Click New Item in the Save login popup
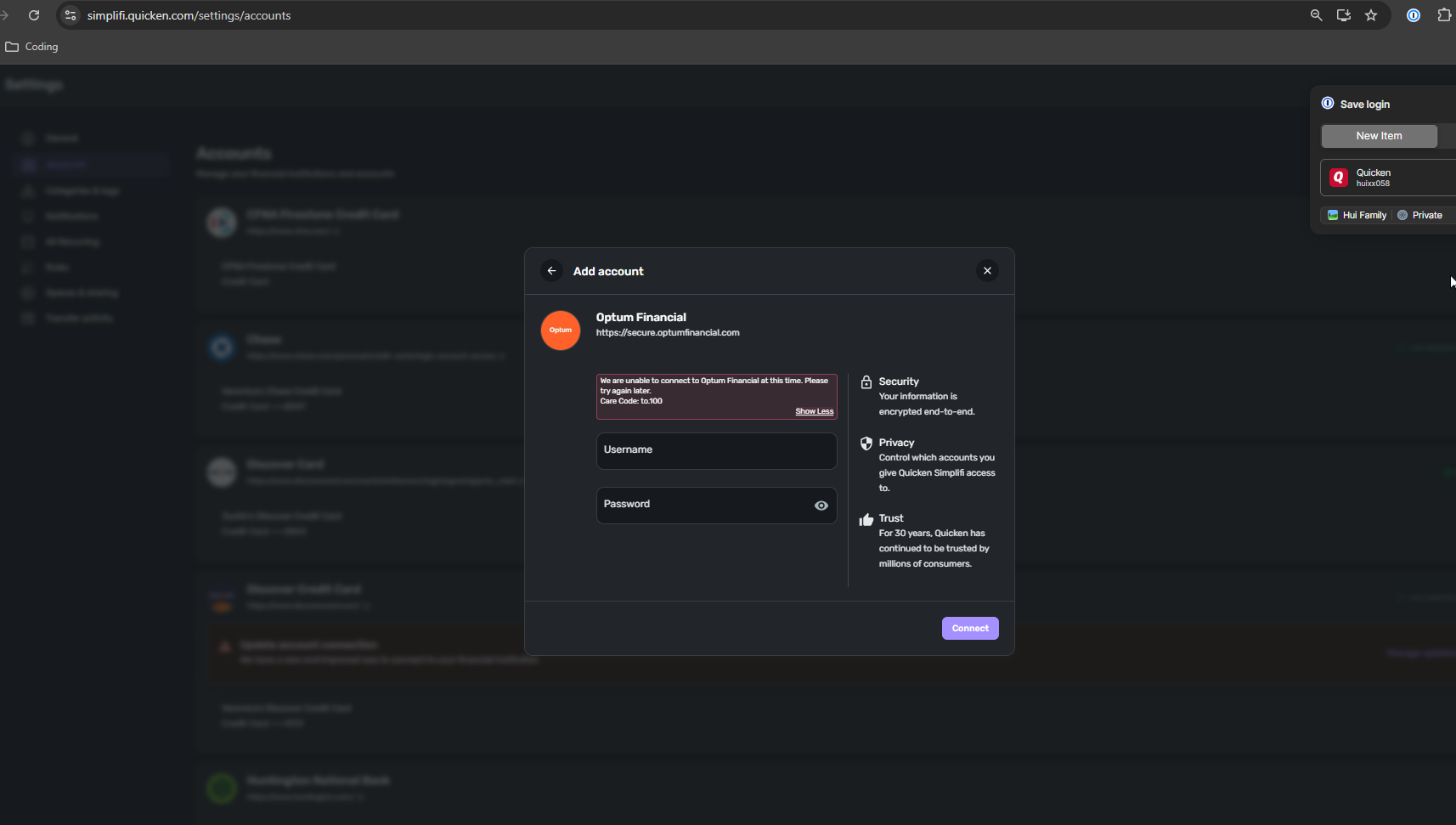The image size is (1456, 825). [1380, 136]
